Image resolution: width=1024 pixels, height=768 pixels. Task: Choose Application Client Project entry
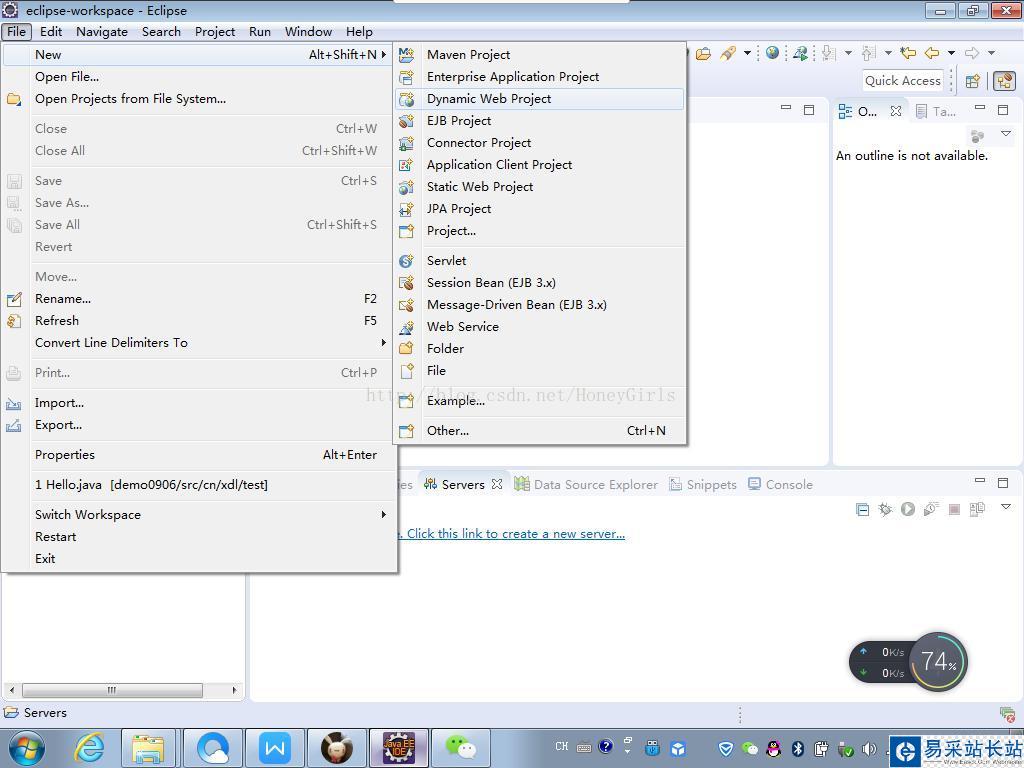[539, 165]
